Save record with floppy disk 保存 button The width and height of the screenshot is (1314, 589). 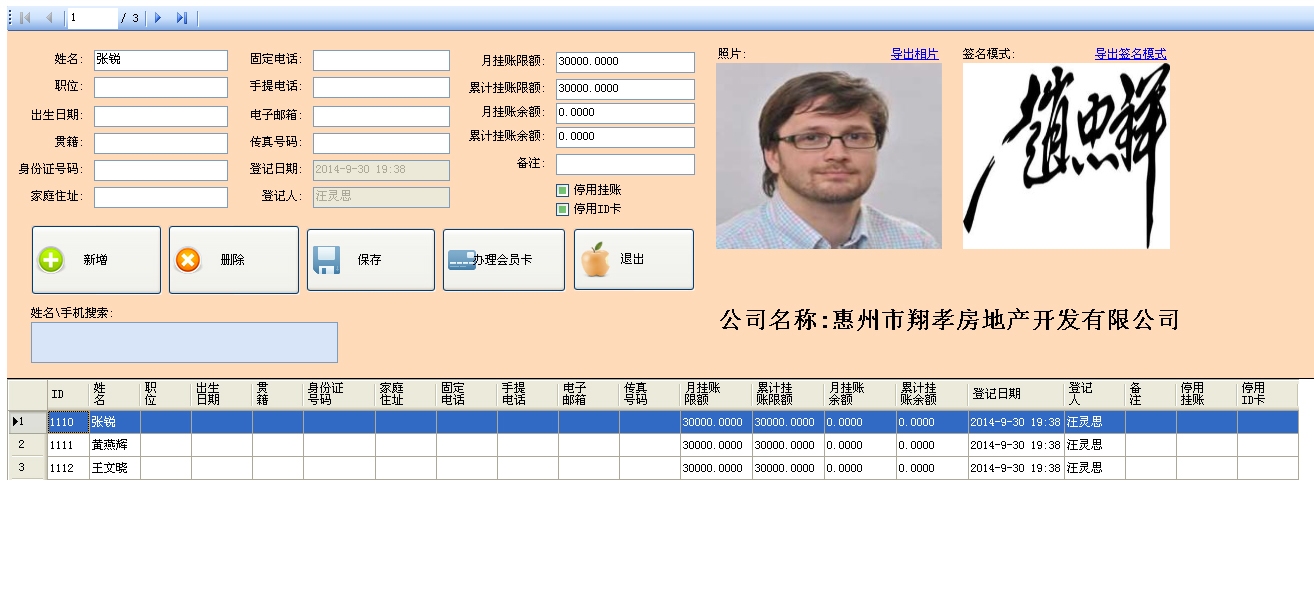click(370, 260)
